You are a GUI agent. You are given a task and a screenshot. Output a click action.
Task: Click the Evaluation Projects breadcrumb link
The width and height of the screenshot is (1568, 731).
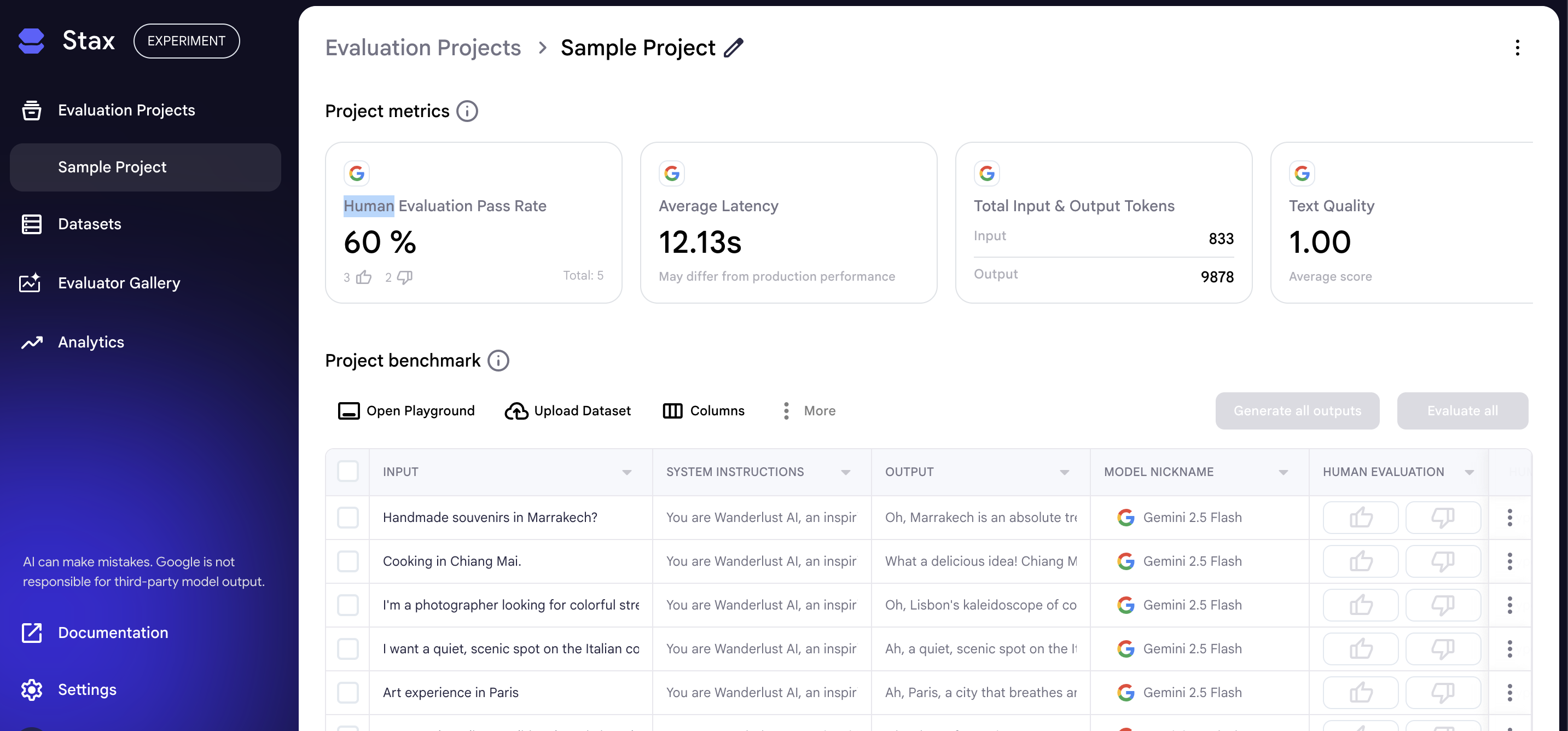(x=422, y=48)
